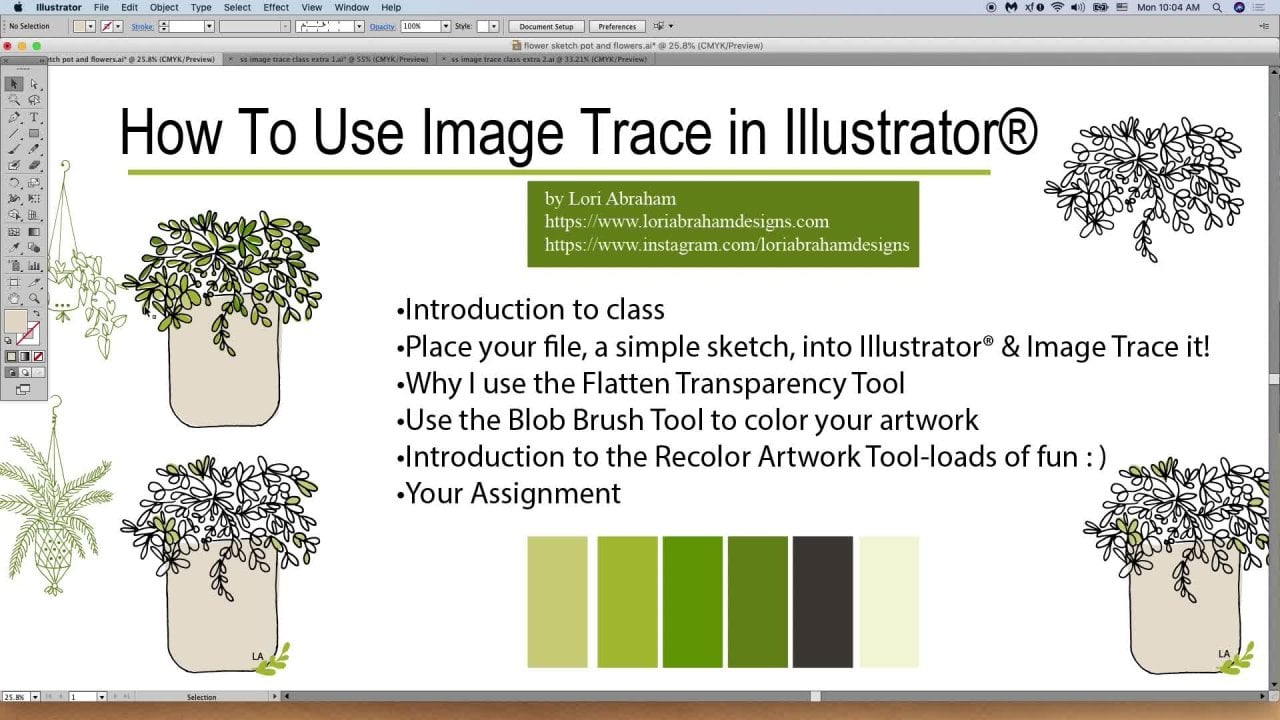Pick the Slice tool
Viewport: 1280px width, 720px height.
tap(34, 282)
